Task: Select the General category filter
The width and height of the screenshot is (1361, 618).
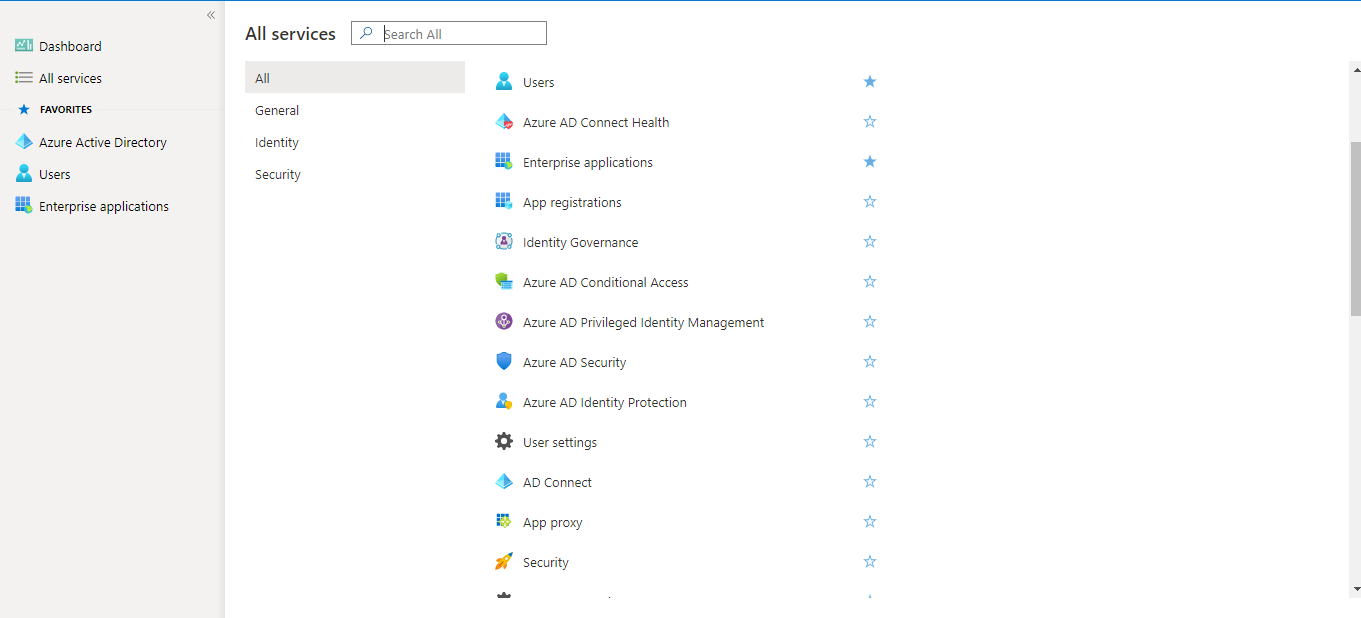Action: coord(355,110)
